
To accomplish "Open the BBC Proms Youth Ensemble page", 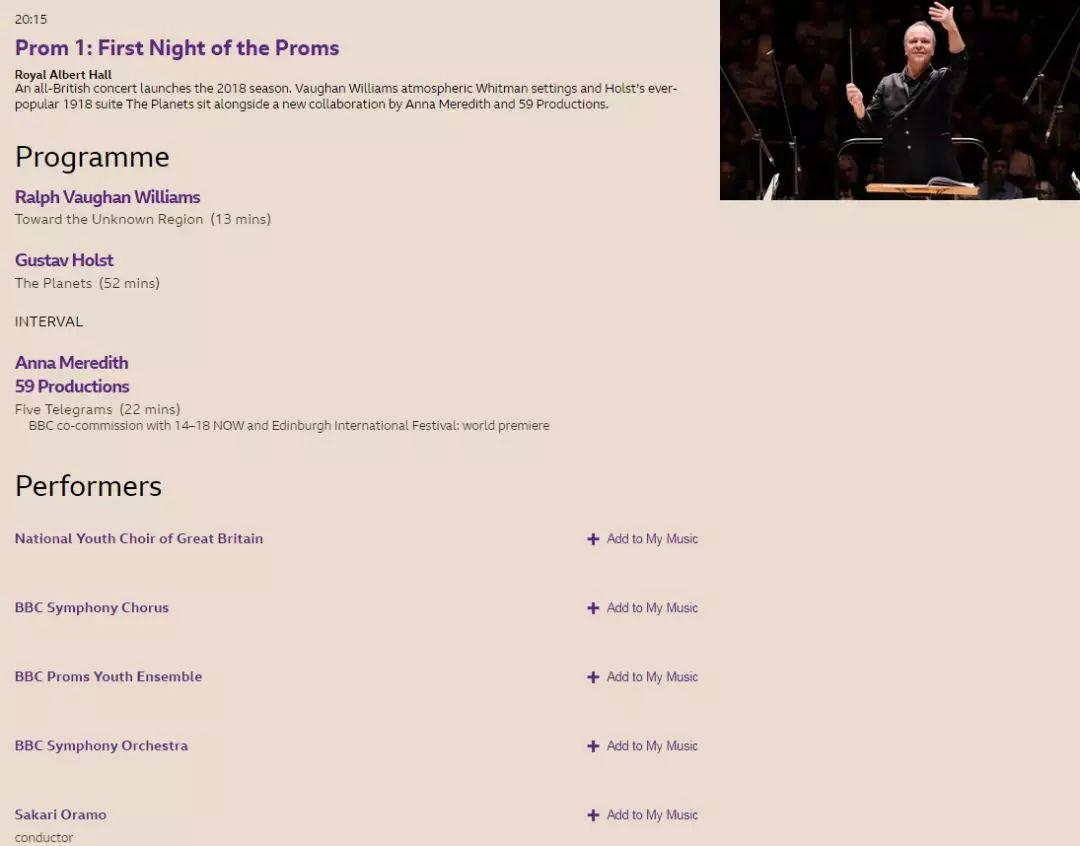I will (x=108, y=676).
